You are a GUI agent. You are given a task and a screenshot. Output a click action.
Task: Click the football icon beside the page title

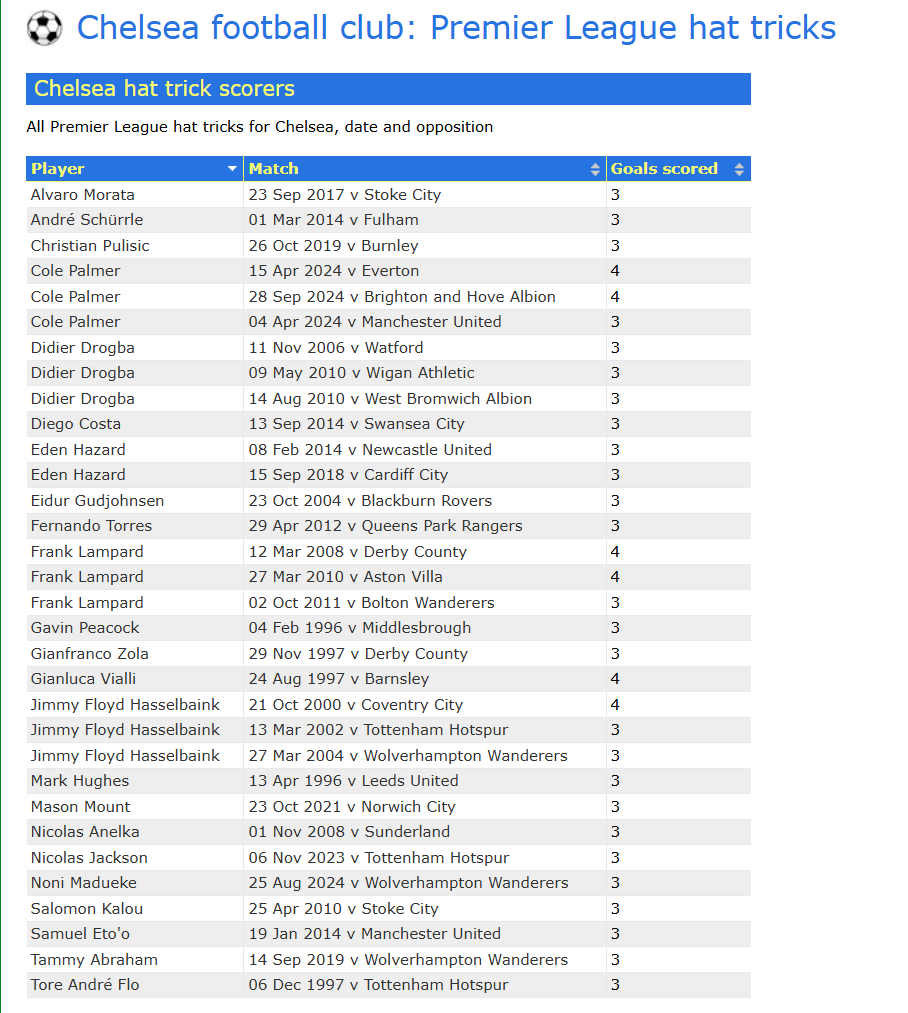pyautogui.click(x=45, y=29)
